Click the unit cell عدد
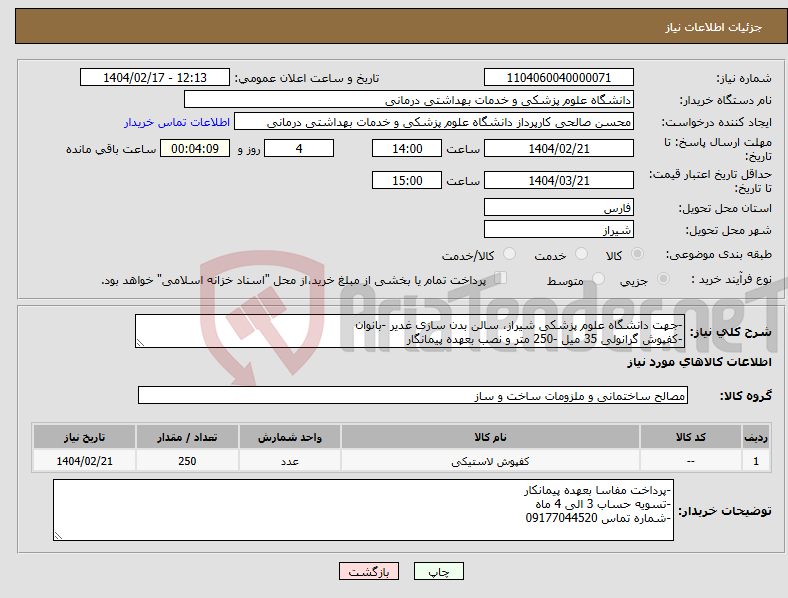 (x=290, y=461)
